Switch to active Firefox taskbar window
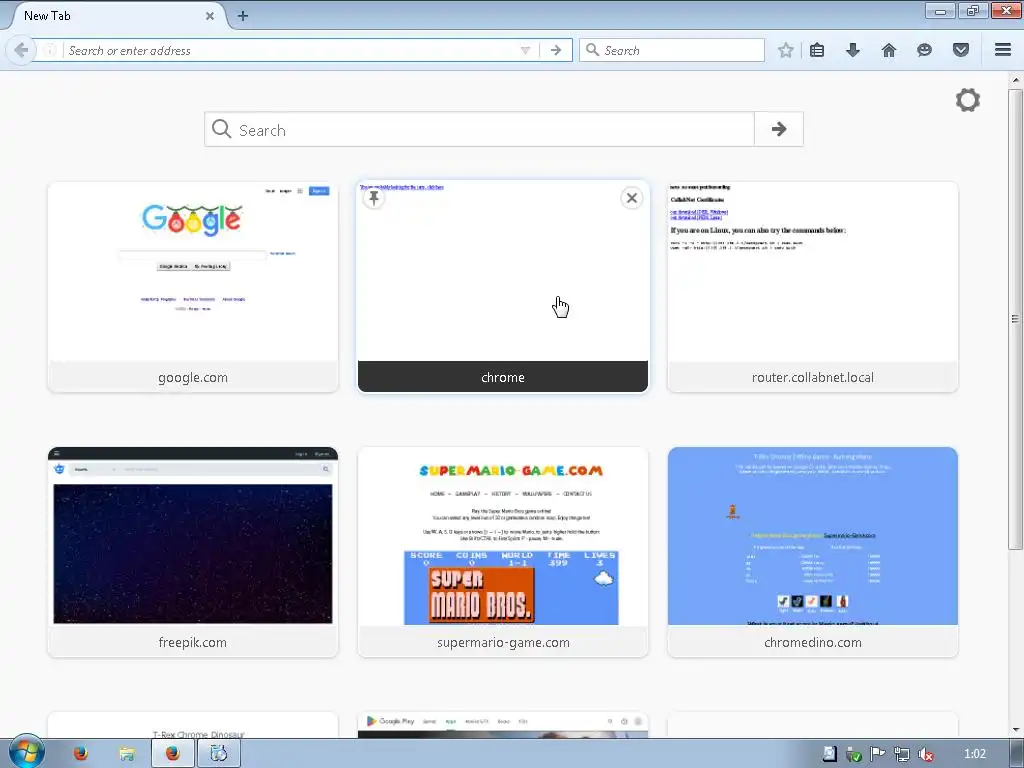Screen dimensions: 1024x768 tap(172, 754)
